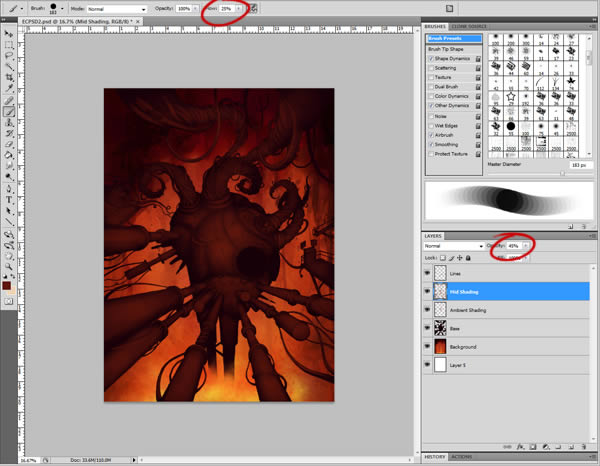
Task: Open brush Opacity slider arrow
Action: click(196, 8)
